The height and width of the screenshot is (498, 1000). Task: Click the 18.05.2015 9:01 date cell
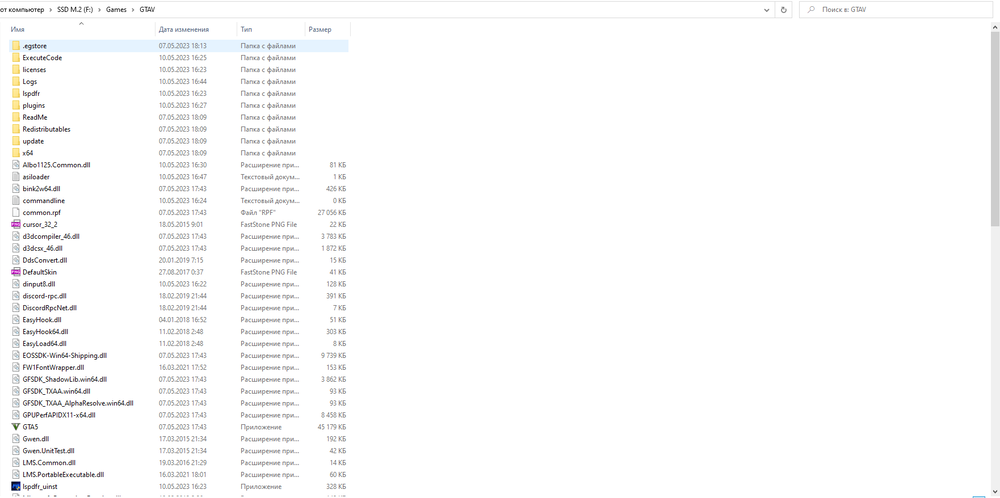point(179,224)
